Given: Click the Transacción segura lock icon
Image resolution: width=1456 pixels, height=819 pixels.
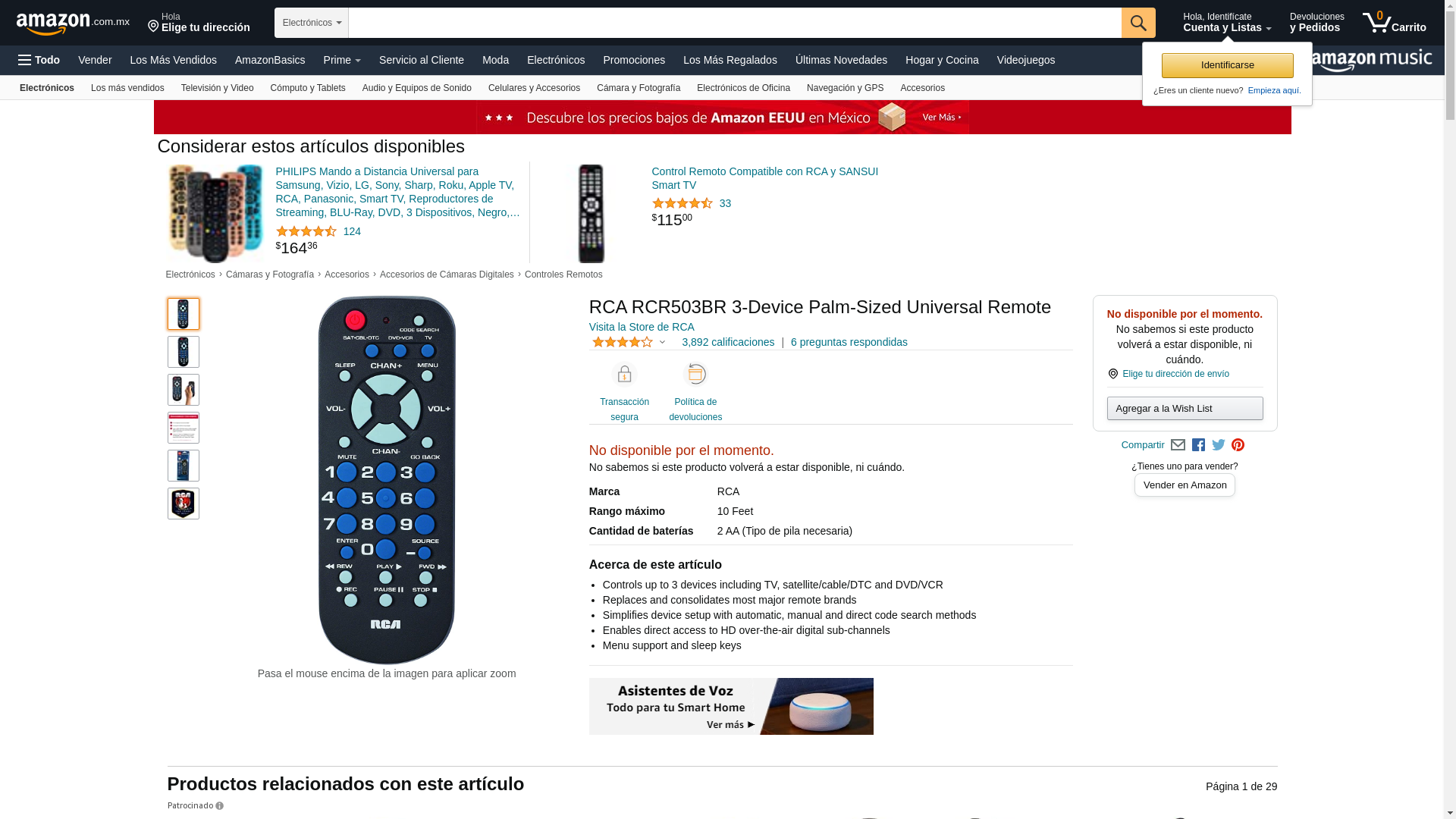Looking at the screenshot, I should [624, 375].
